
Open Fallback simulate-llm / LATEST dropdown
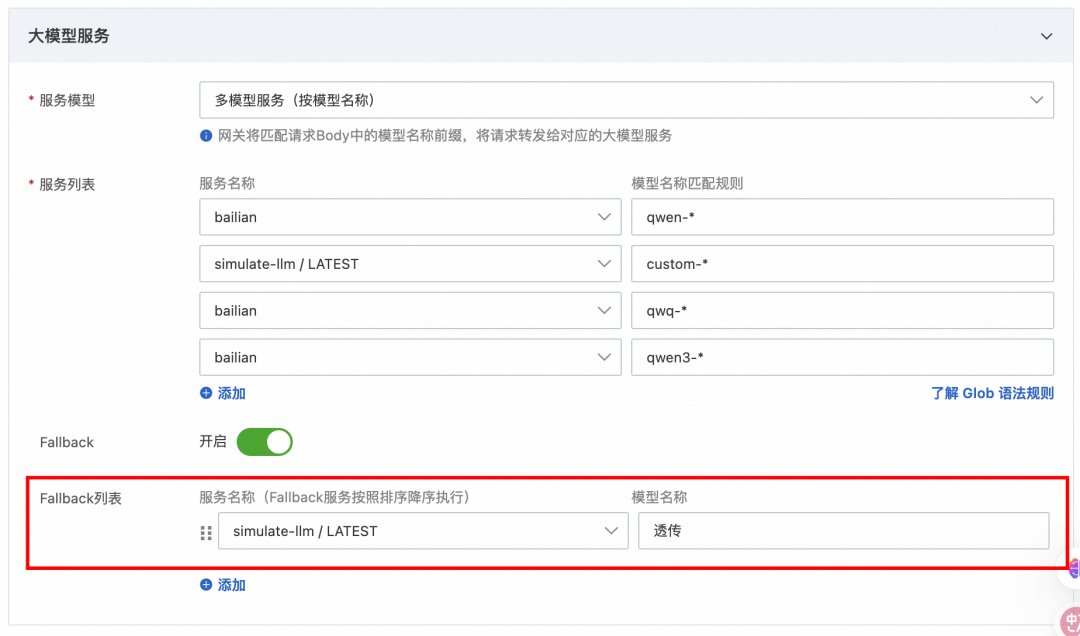pos(423,531)
